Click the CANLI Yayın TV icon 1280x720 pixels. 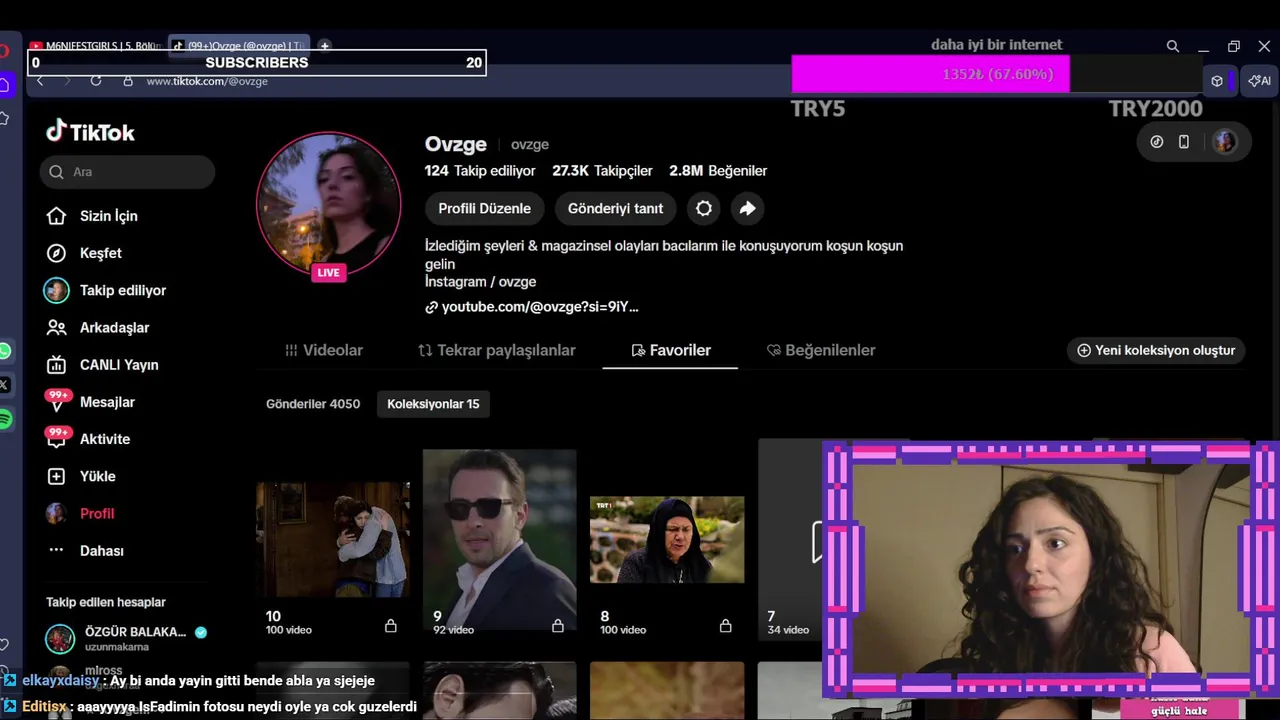tap(57, 365)
